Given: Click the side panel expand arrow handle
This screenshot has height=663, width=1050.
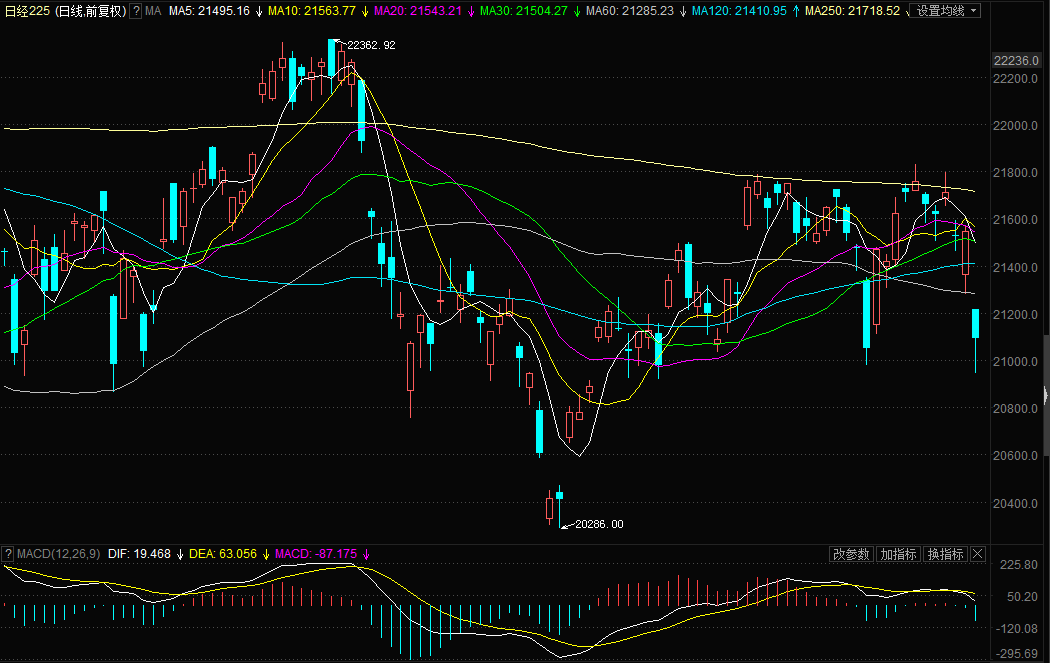Looking at the screenshot, I should click(1046, 395).
